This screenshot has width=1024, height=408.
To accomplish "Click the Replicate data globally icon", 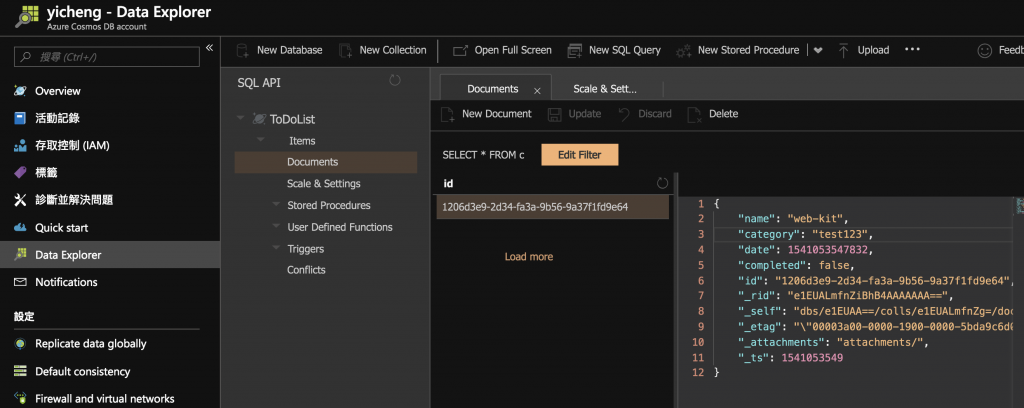I will pyautogui.click(x=21, y=343).
